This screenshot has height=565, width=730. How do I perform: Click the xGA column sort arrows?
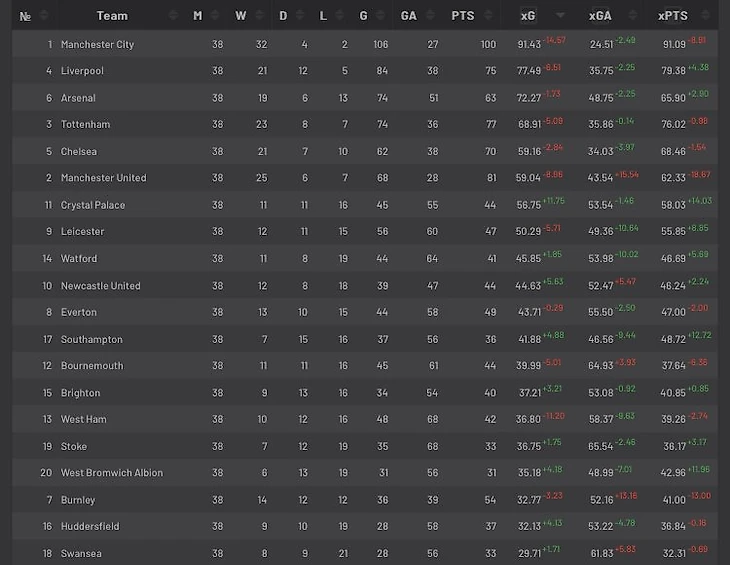click(632, 15)
